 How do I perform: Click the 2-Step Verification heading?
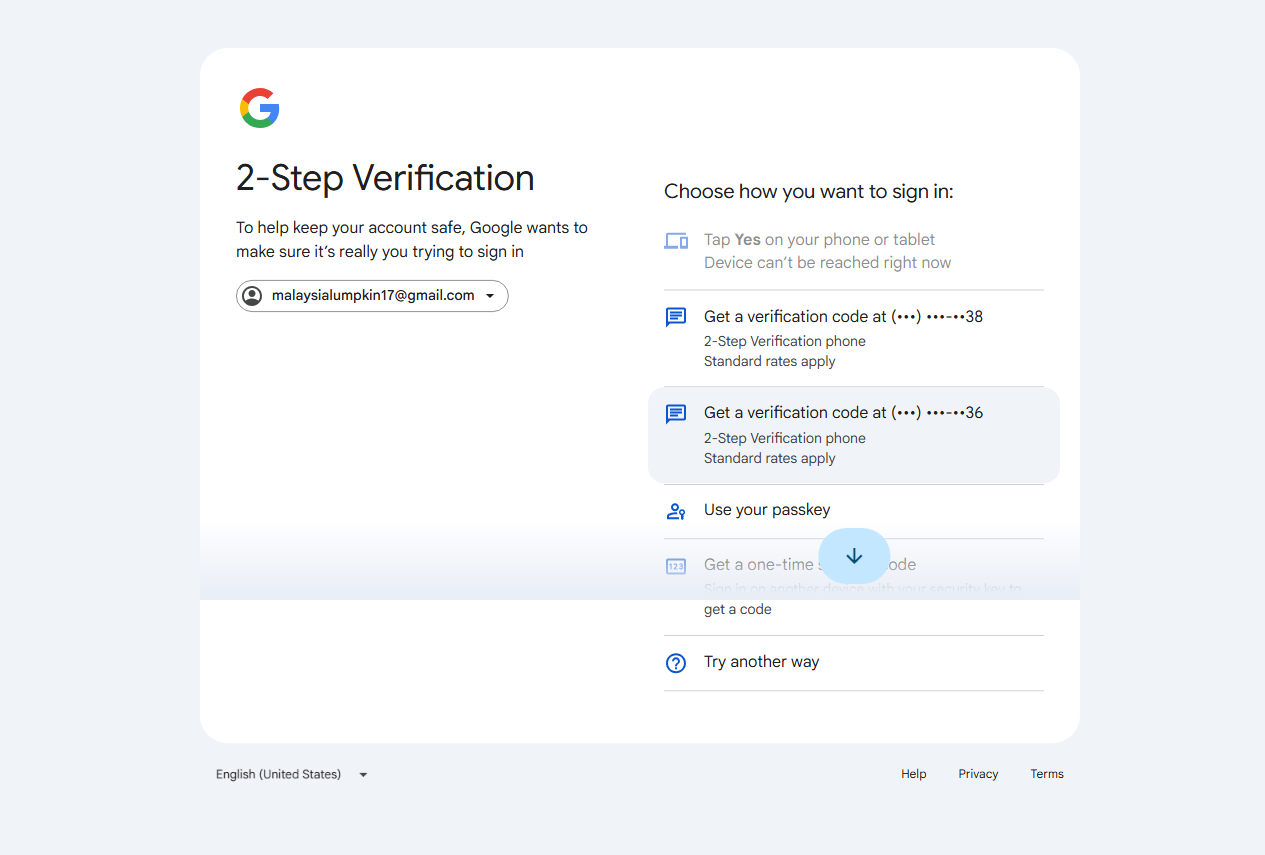tap(385, 178)
